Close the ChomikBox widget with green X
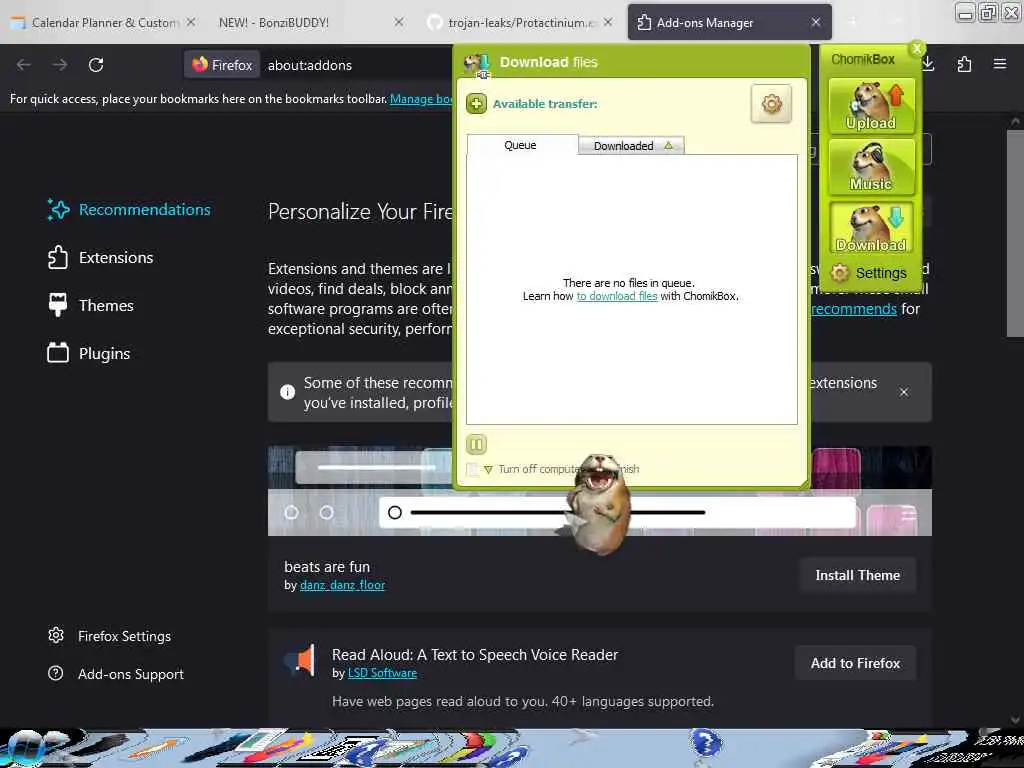Screen dimensions: 1024x768 tap(917, 48)
